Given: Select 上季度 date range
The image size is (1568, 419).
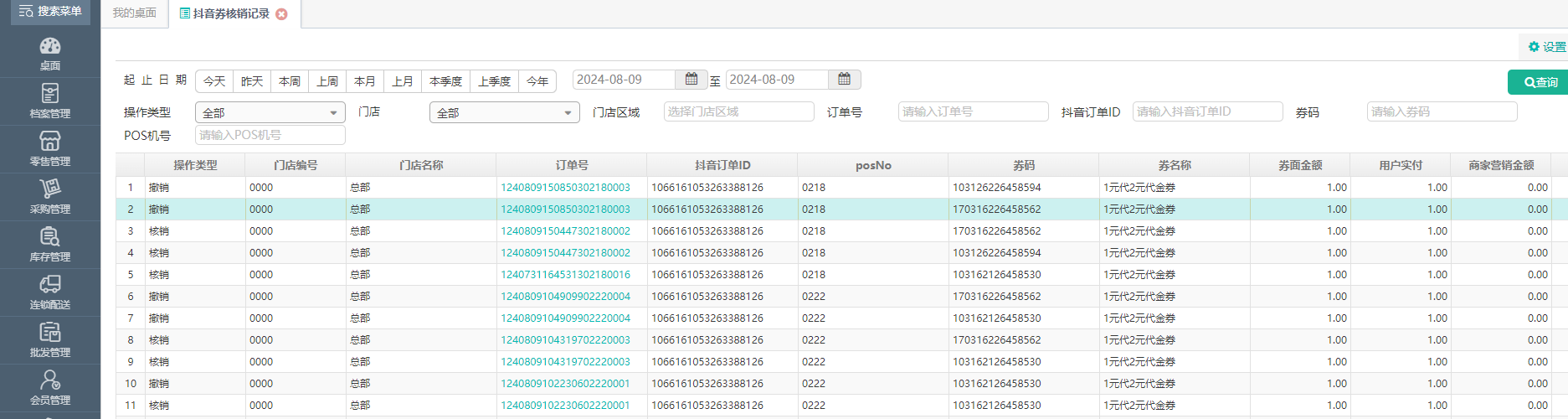Looking at the screenshot, I should point(495,80).
